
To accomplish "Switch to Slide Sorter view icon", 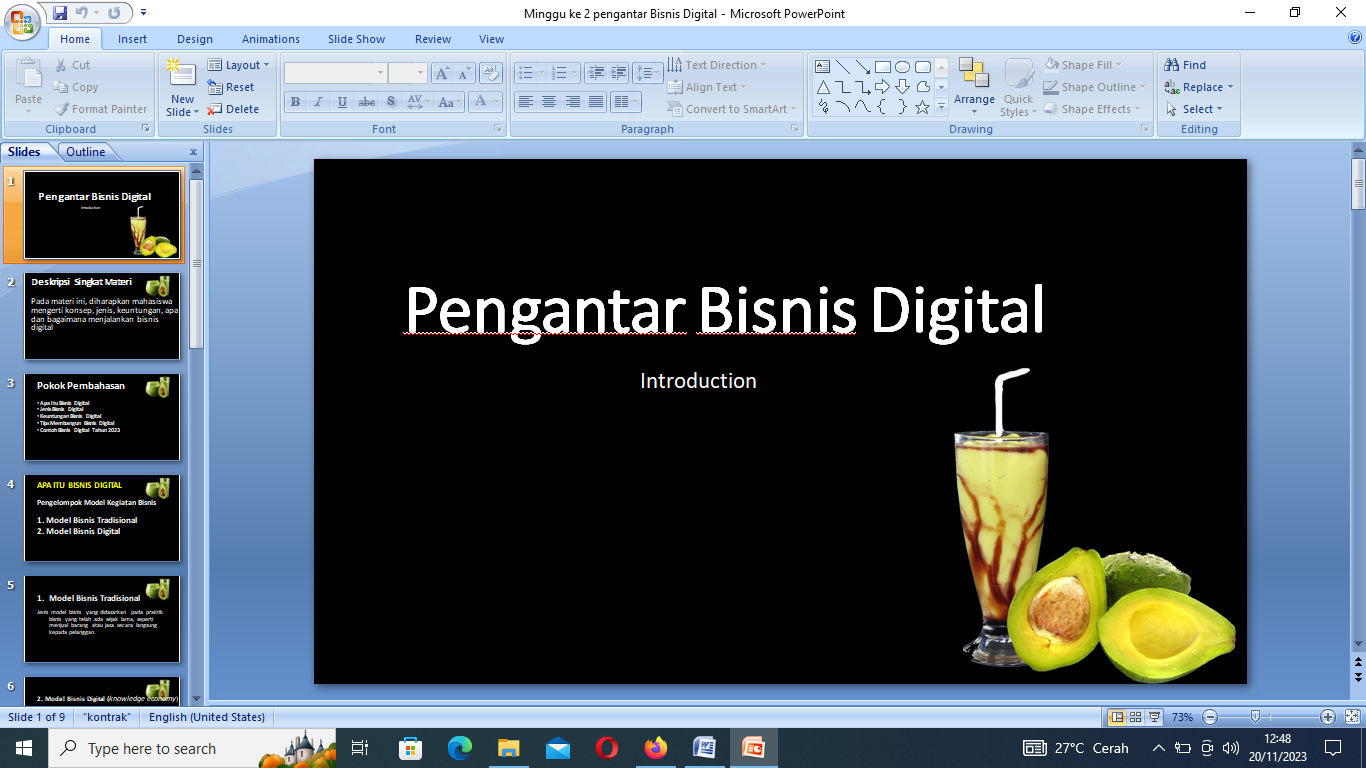I will [1135, 717].
